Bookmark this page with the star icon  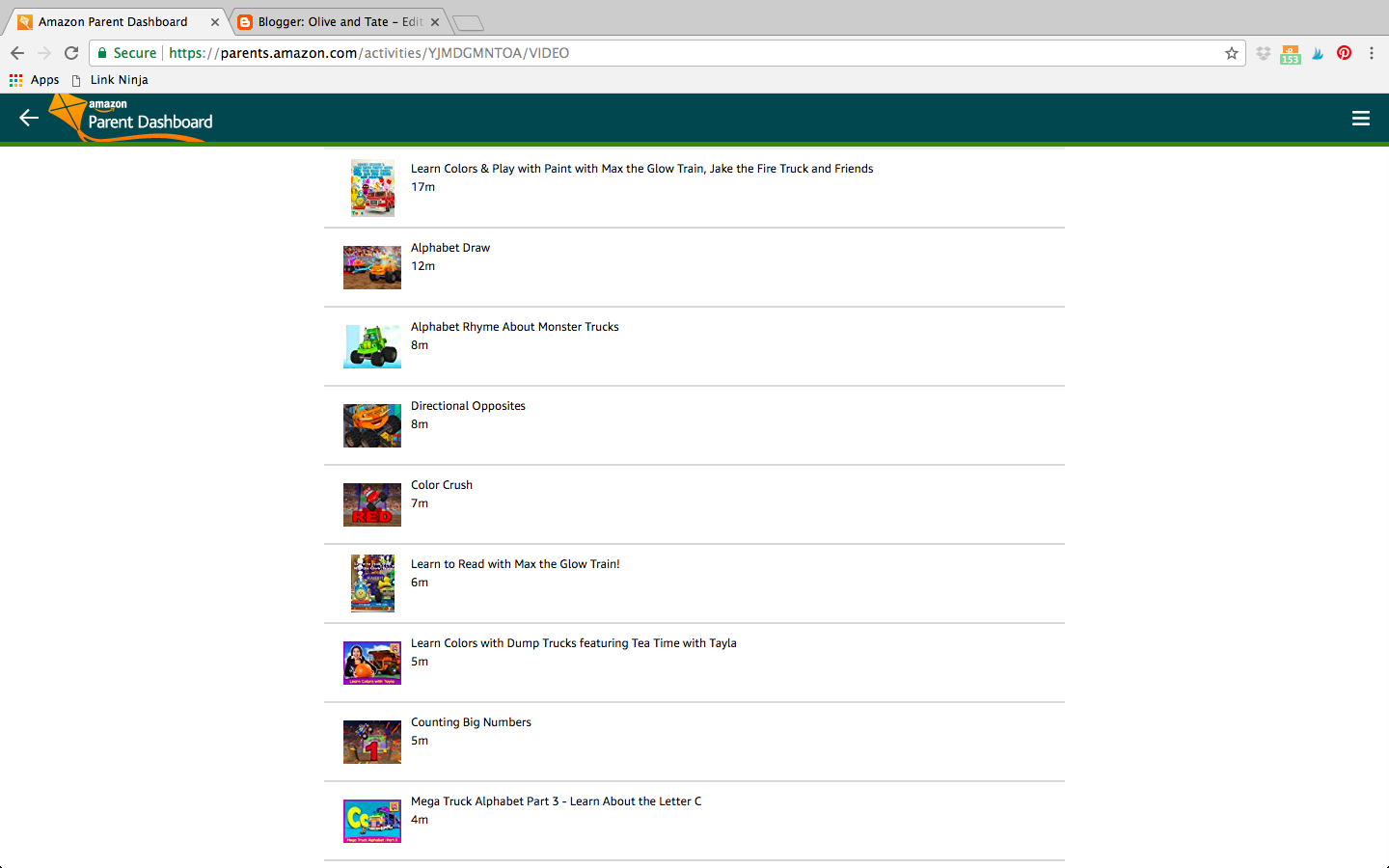[x=1232, y=53]
